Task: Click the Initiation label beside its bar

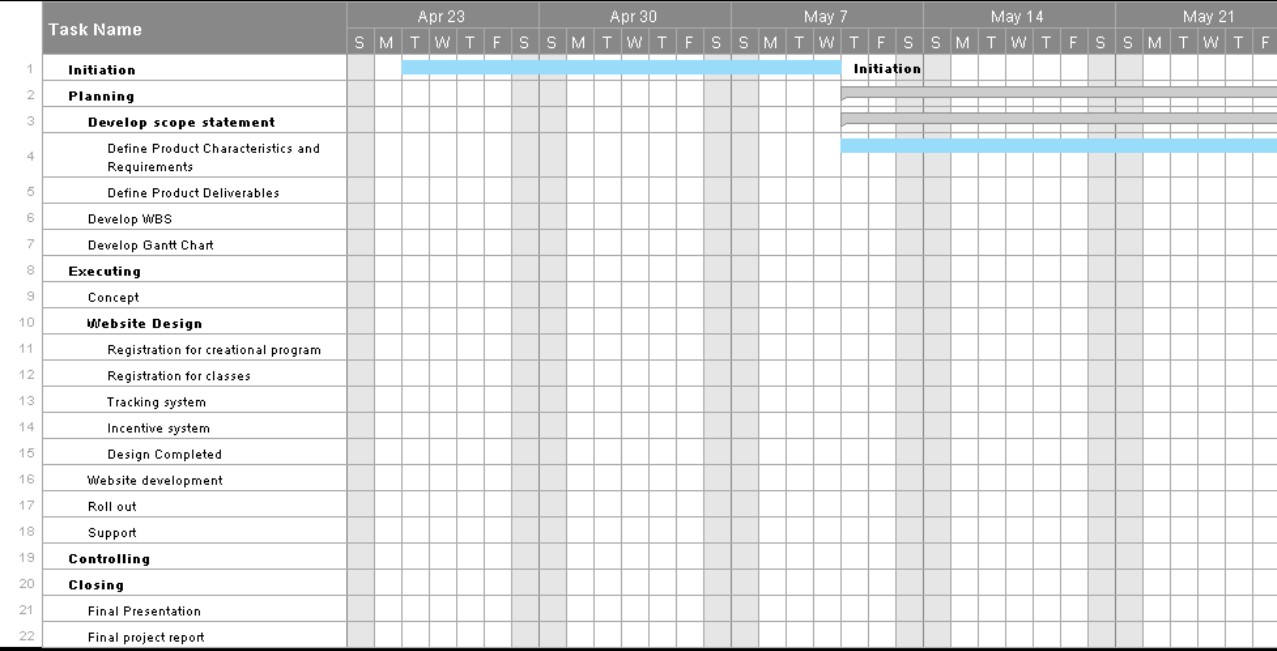Action: pos(887,69)
